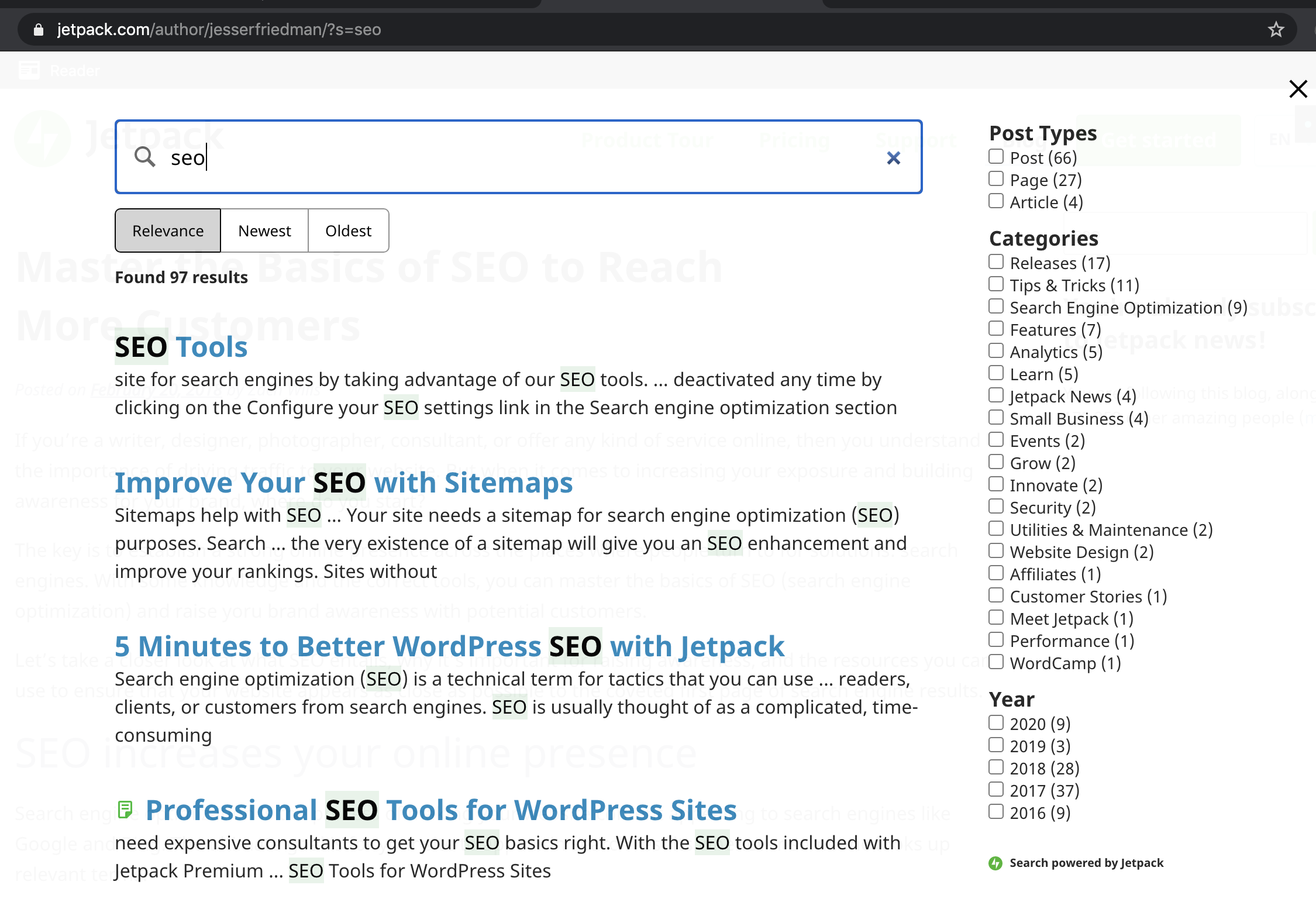Image resolution: width=1316 pixels, height=909 pixels.
Task: Check the Grow (2) category
Action: pyautogui.click(x=996, y=462)
